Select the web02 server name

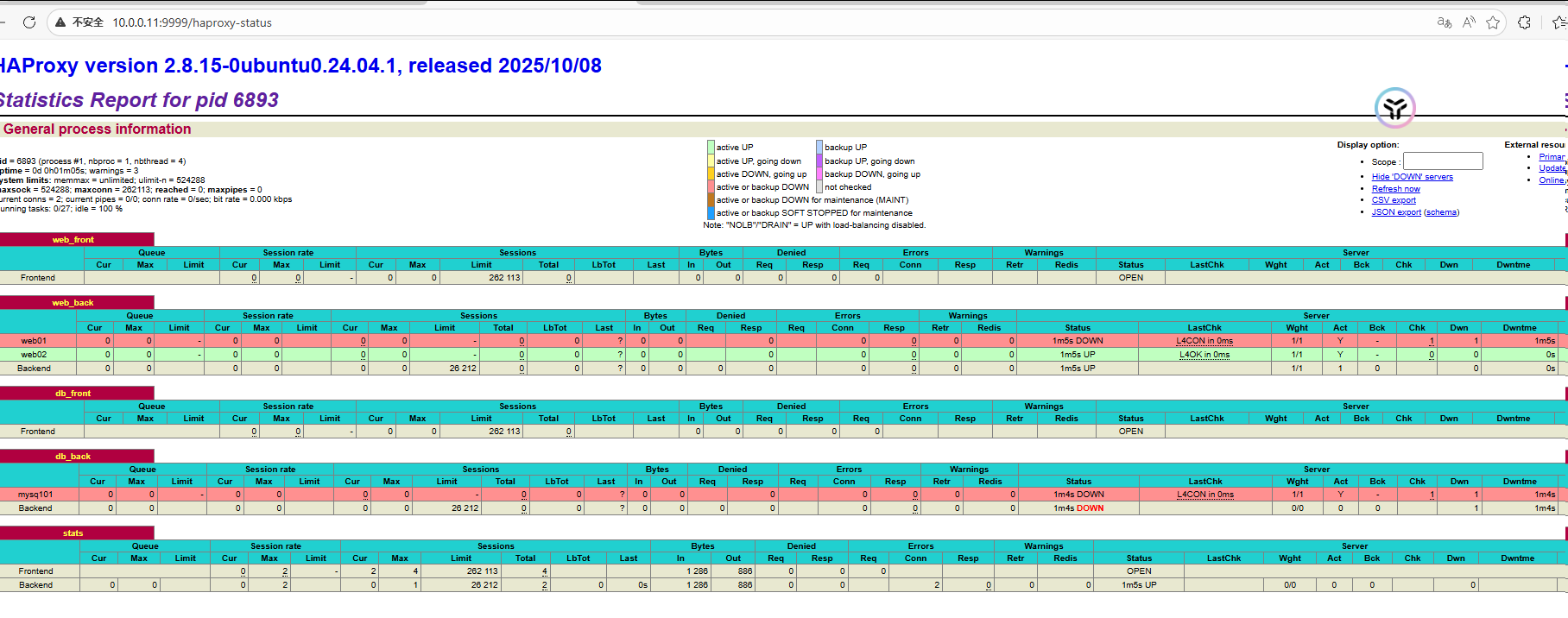pos(34,355)
